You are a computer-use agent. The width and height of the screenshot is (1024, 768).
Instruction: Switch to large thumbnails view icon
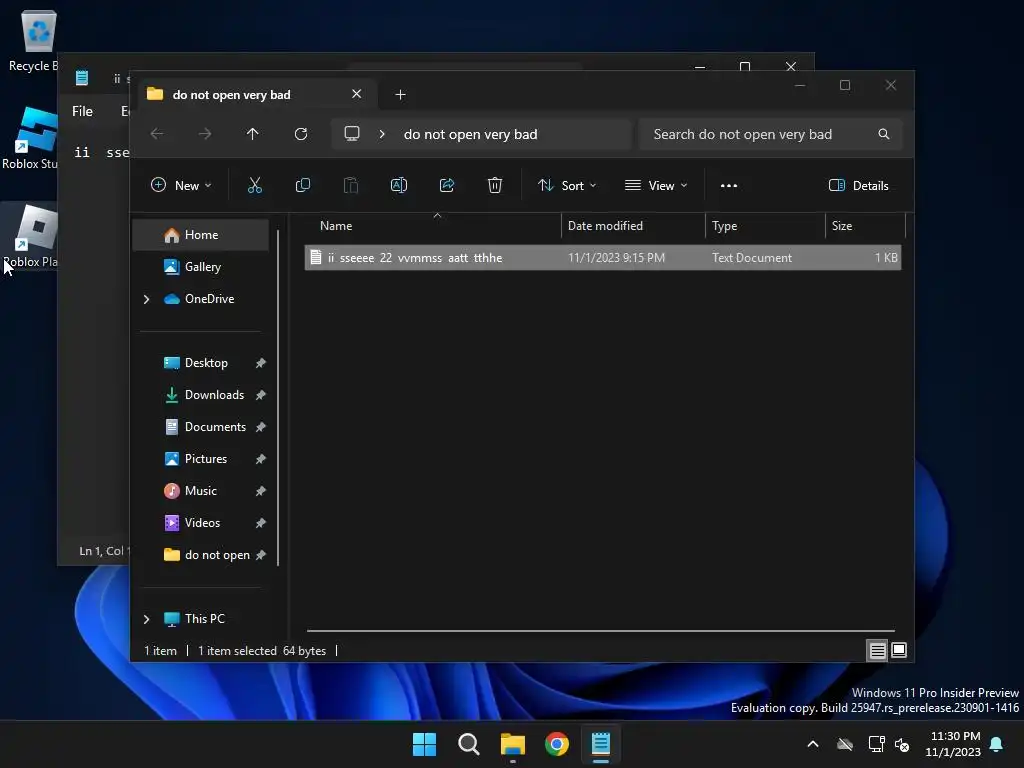pyautogui.click(x=899, y=650)
